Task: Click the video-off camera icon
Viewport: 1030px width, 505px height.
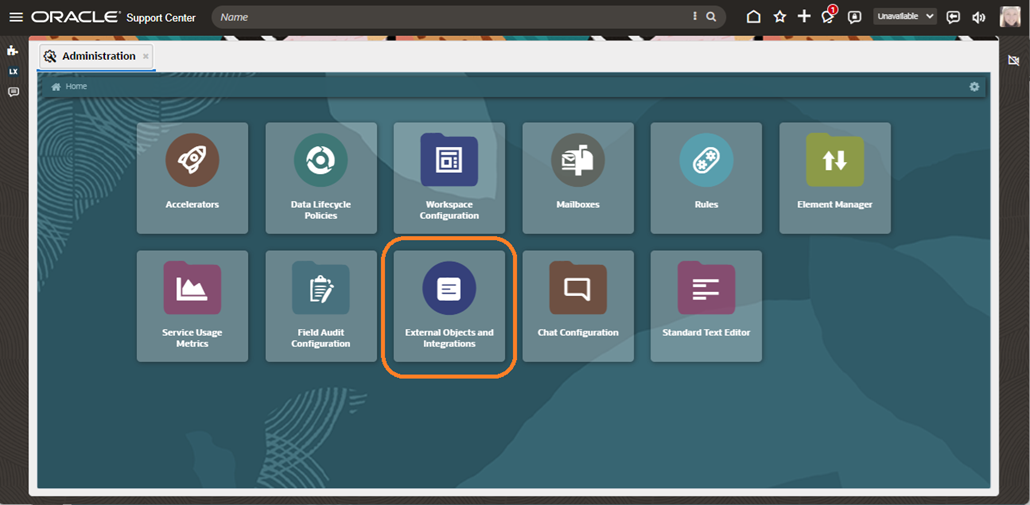Action: click(x=1014, y=60)
